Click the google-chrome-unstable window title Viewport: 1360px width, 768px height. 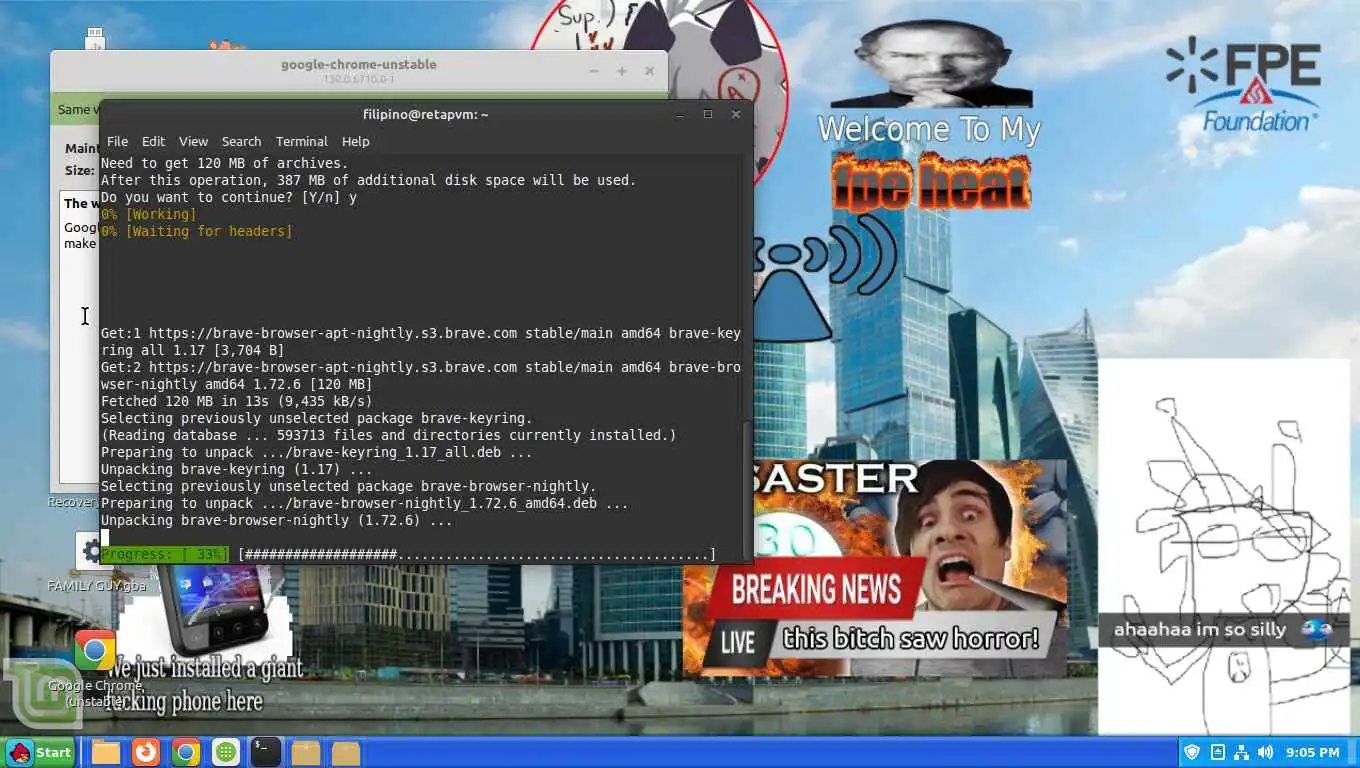pos(358,64)
